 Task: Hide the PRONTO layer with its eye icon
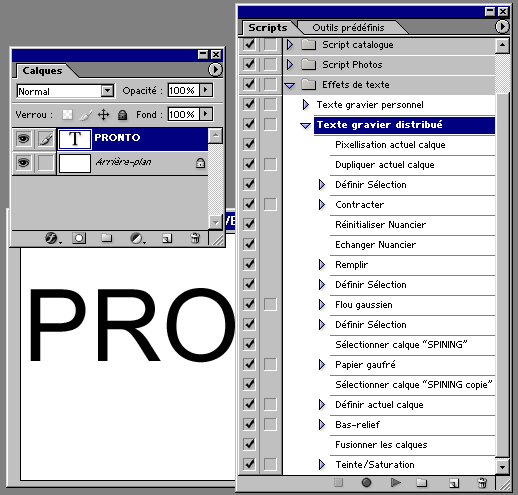(x=23, y=138)
